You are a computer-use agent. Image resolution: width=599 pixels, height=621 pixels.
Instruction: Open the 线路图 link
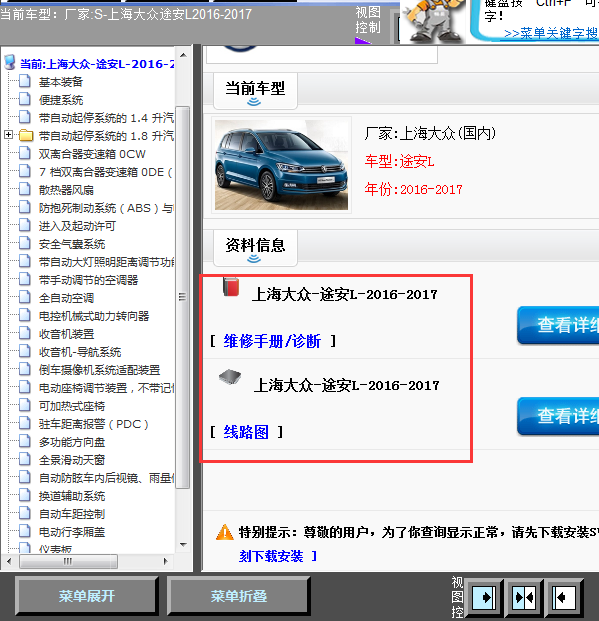(x=246, y=432)
